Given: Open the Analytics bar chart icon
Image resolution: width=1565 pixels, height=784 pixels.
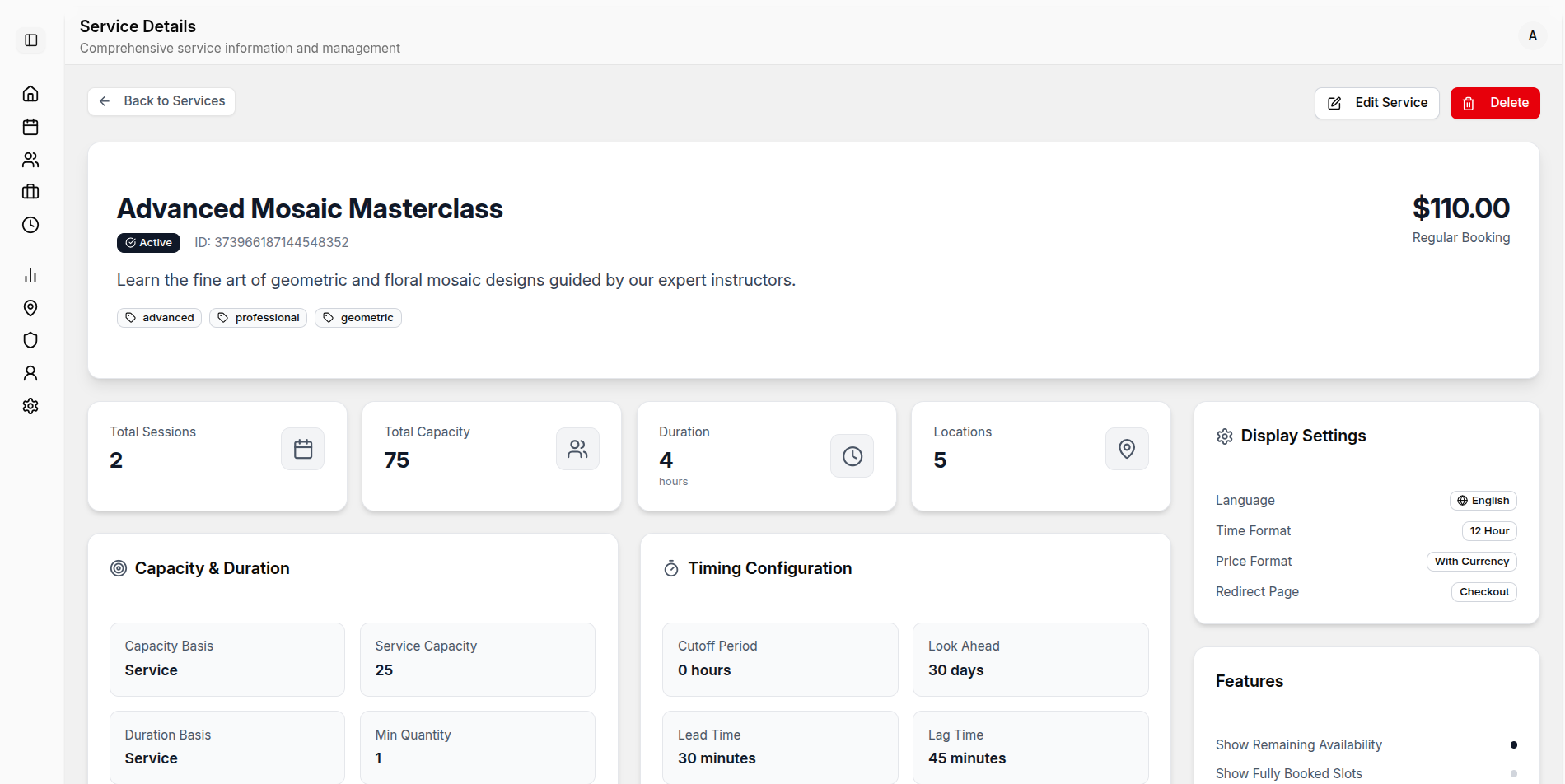Looking at the screenshot, I should point(30,274).
